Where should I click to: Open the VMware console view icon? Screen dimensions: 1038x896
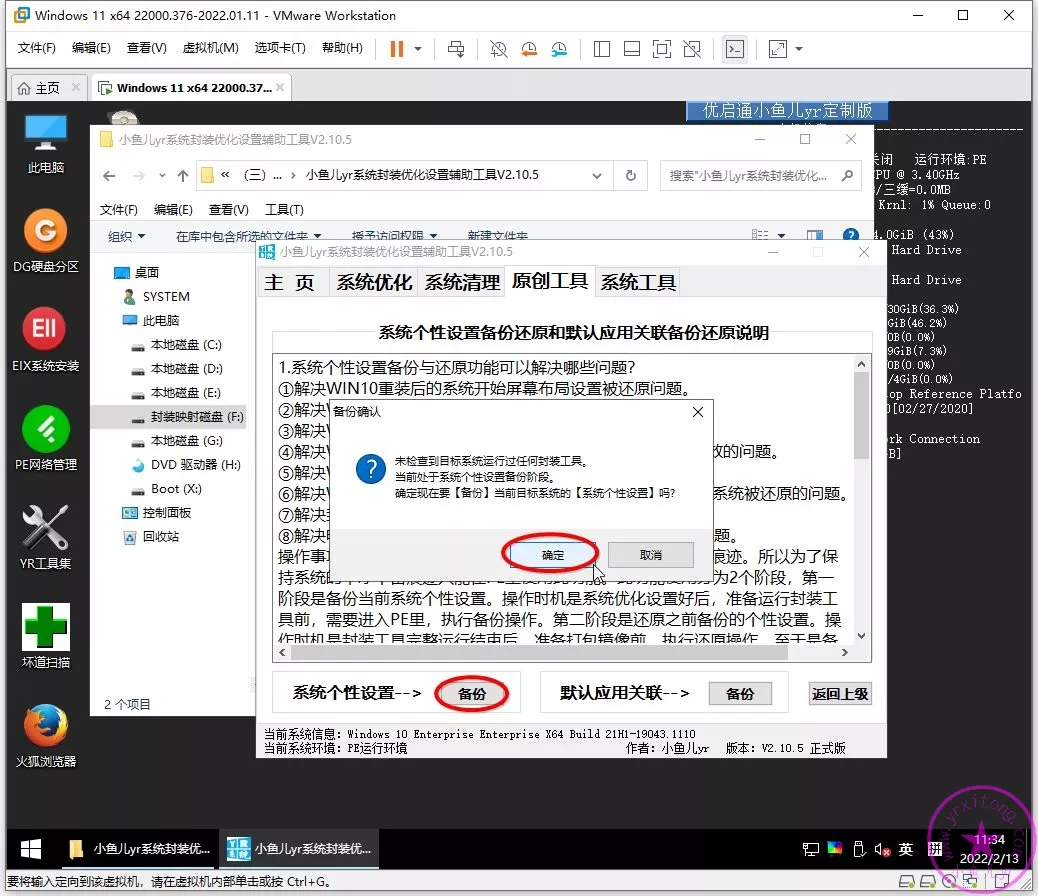tap(735, 49)
